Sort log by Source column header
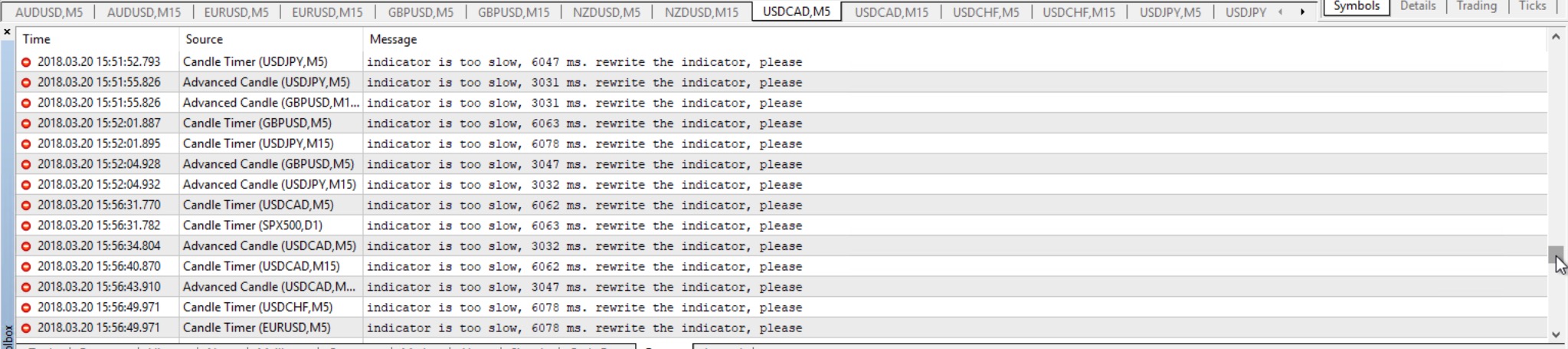The image size is (1568, 349). click(x=271, y=39)
